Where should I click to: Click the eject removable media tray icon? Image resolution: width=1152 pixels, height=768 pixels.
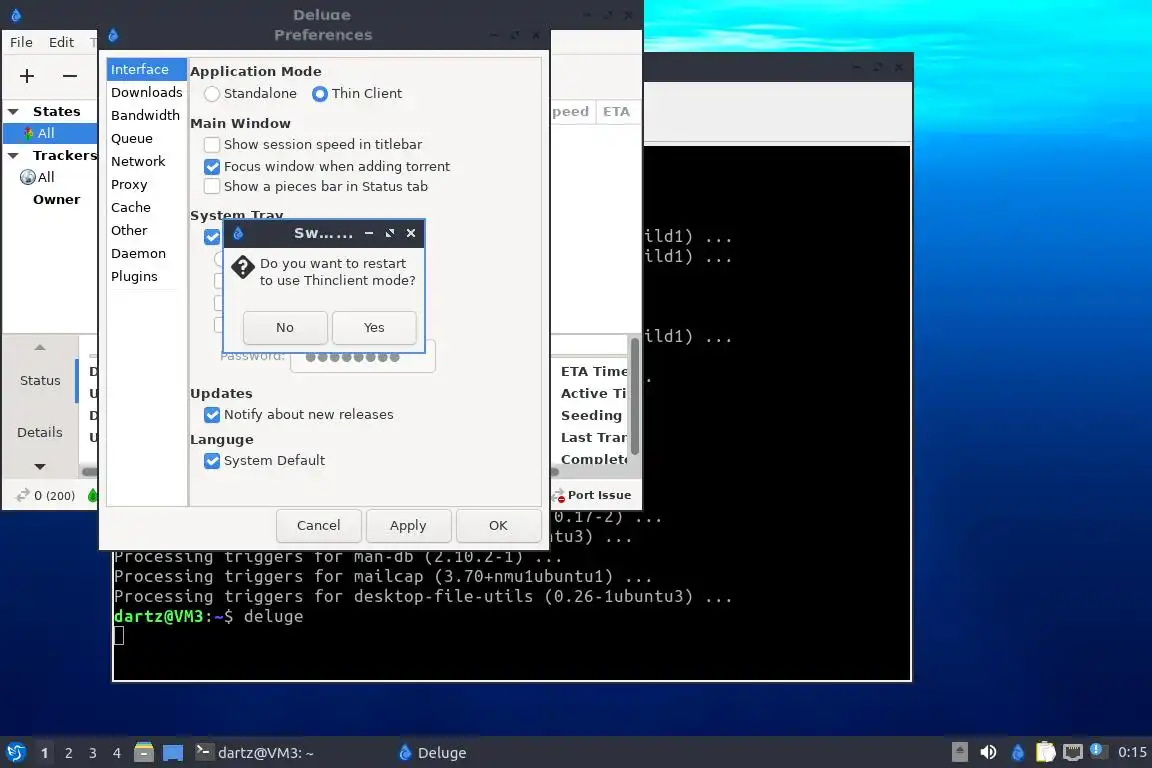coord(960,752)
